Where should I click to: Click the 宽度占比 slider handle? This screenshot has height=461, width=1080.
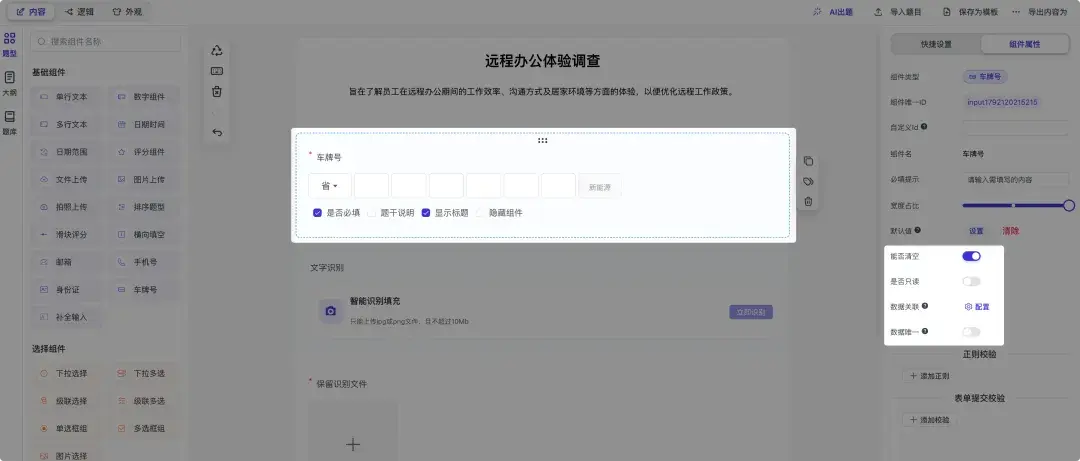pos(1068,205)
